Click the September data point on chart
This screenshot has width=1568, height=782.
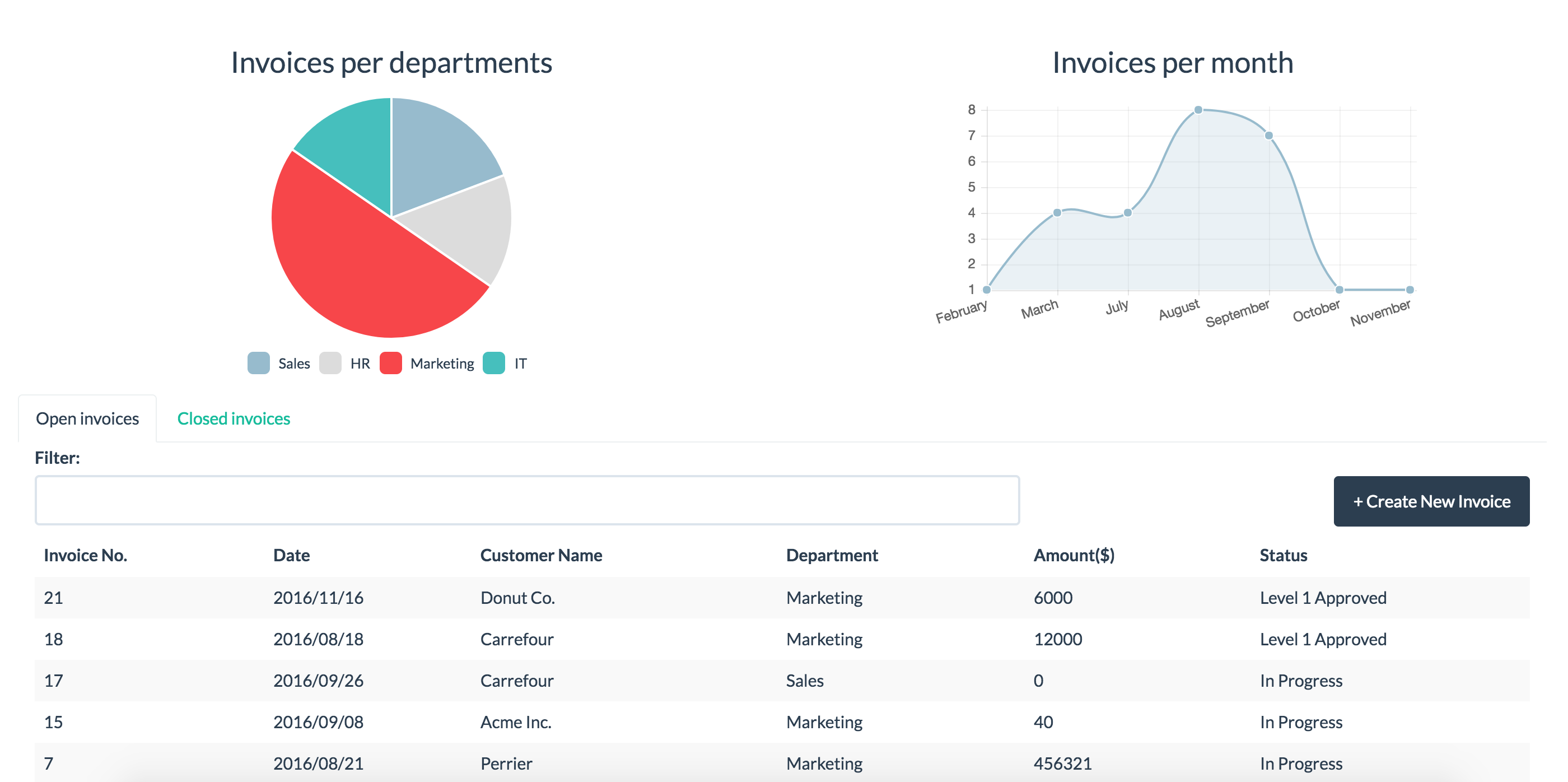point(1268,136)
